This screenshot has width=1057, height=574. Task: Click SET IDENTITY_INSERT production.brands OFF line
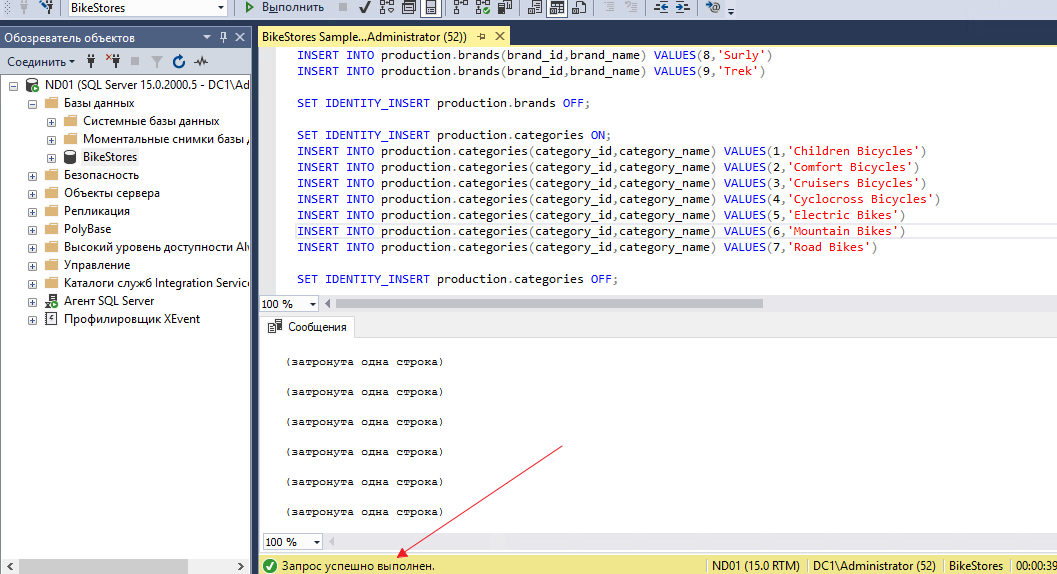click(444, 103)
